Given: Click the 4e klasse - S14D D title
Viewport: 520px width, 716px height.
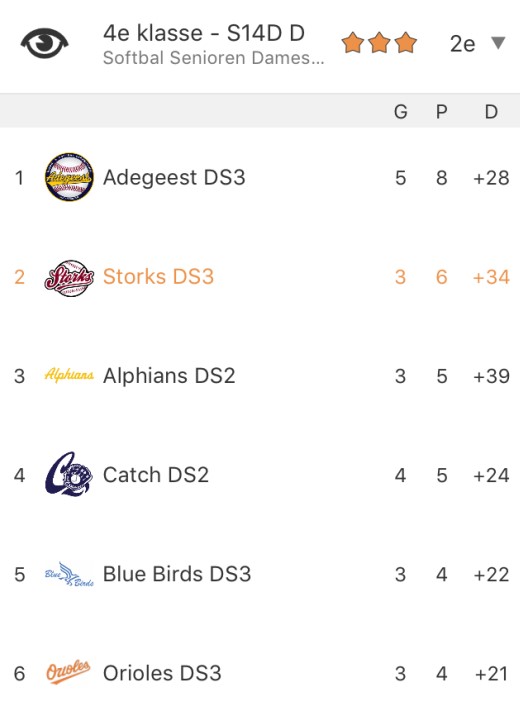Looking at the screenshot, I should tap(204, 33).
